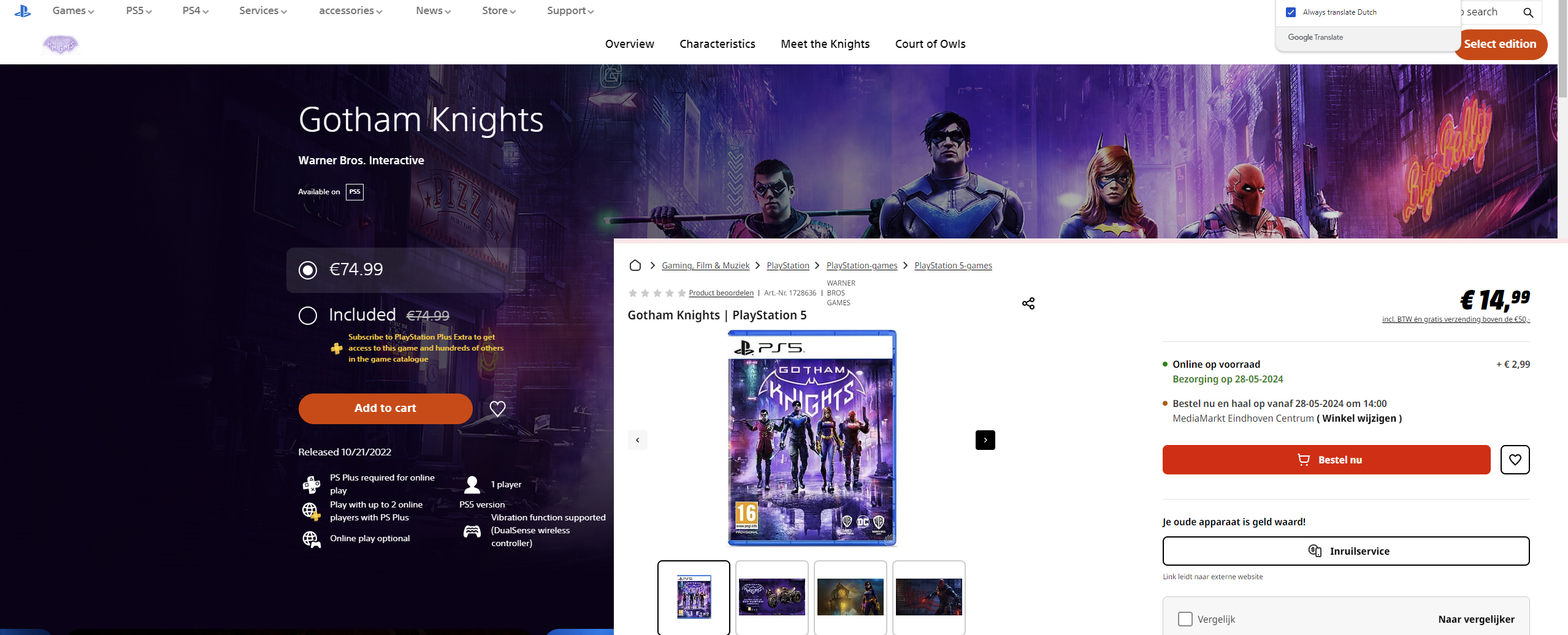Click the PlayStation logo icon

(x=23, y=11)
